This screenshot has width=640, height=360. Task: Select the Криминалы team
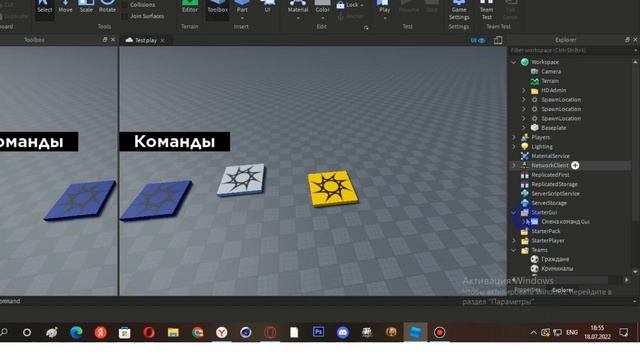pos(557,269)
